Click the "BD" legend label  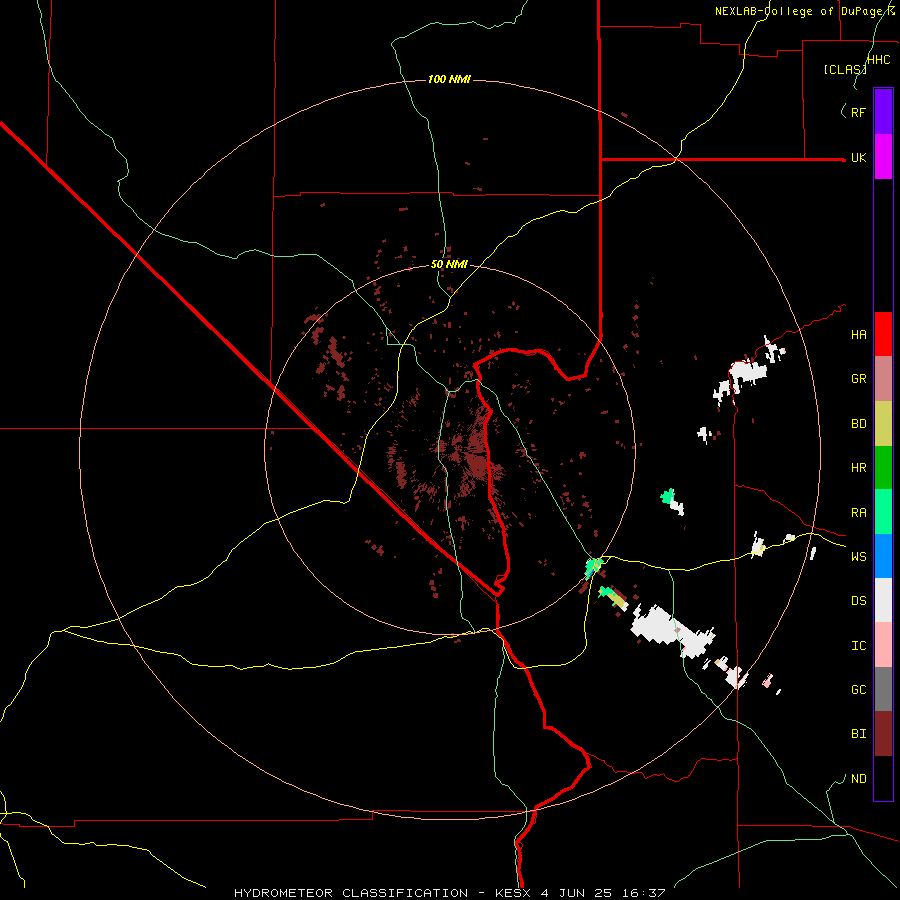[858, 424]
